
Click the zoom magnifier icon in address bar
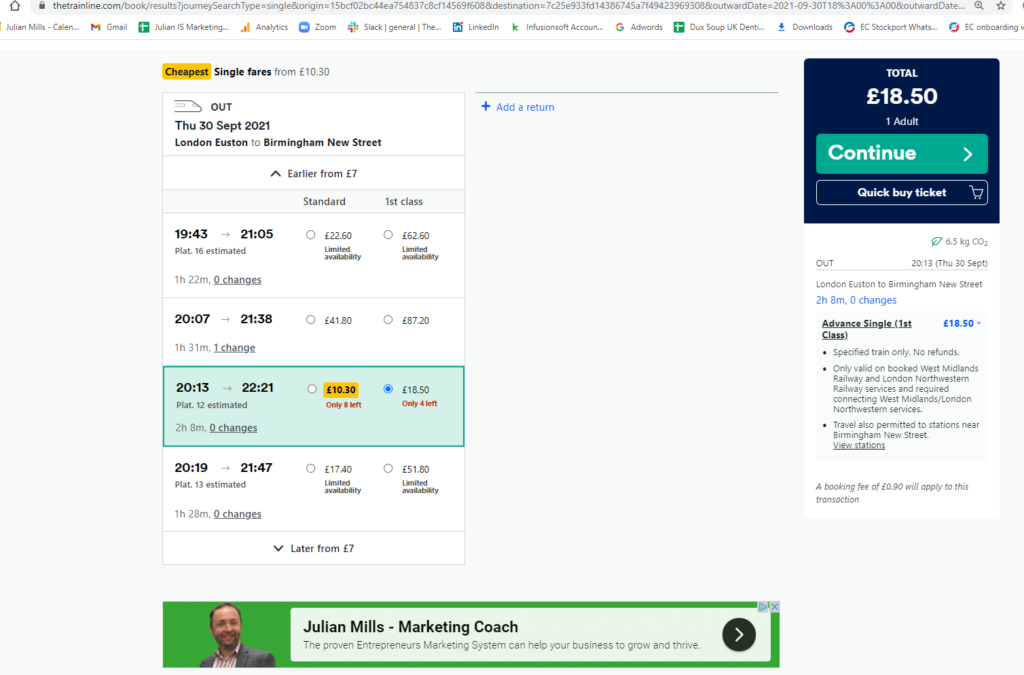click(x=979, y=6)
